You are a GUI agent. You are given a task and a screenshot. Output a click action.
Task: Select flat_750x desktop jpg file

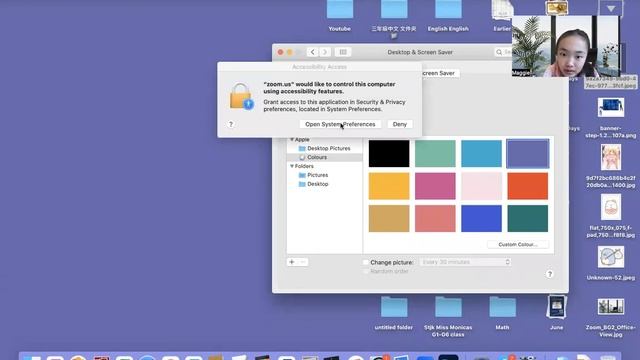[x=611, y=216]
